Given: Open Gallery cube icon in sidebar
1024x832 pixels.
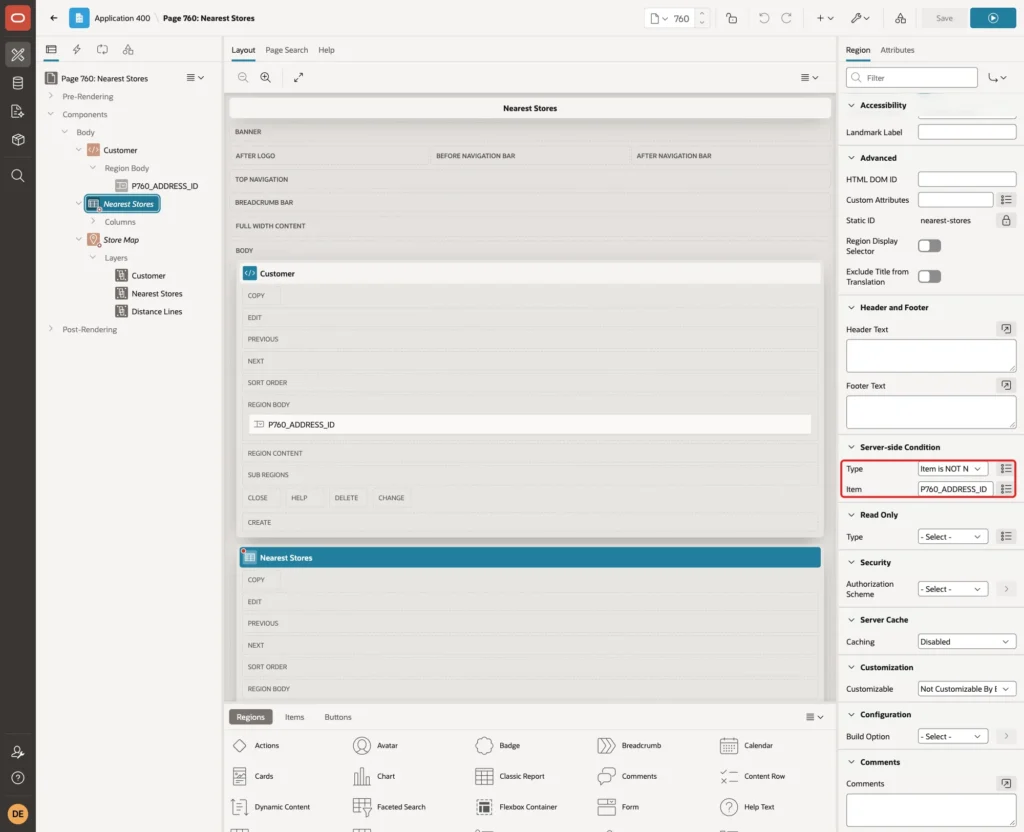Looking at the screenshot, I should [18, 139].
